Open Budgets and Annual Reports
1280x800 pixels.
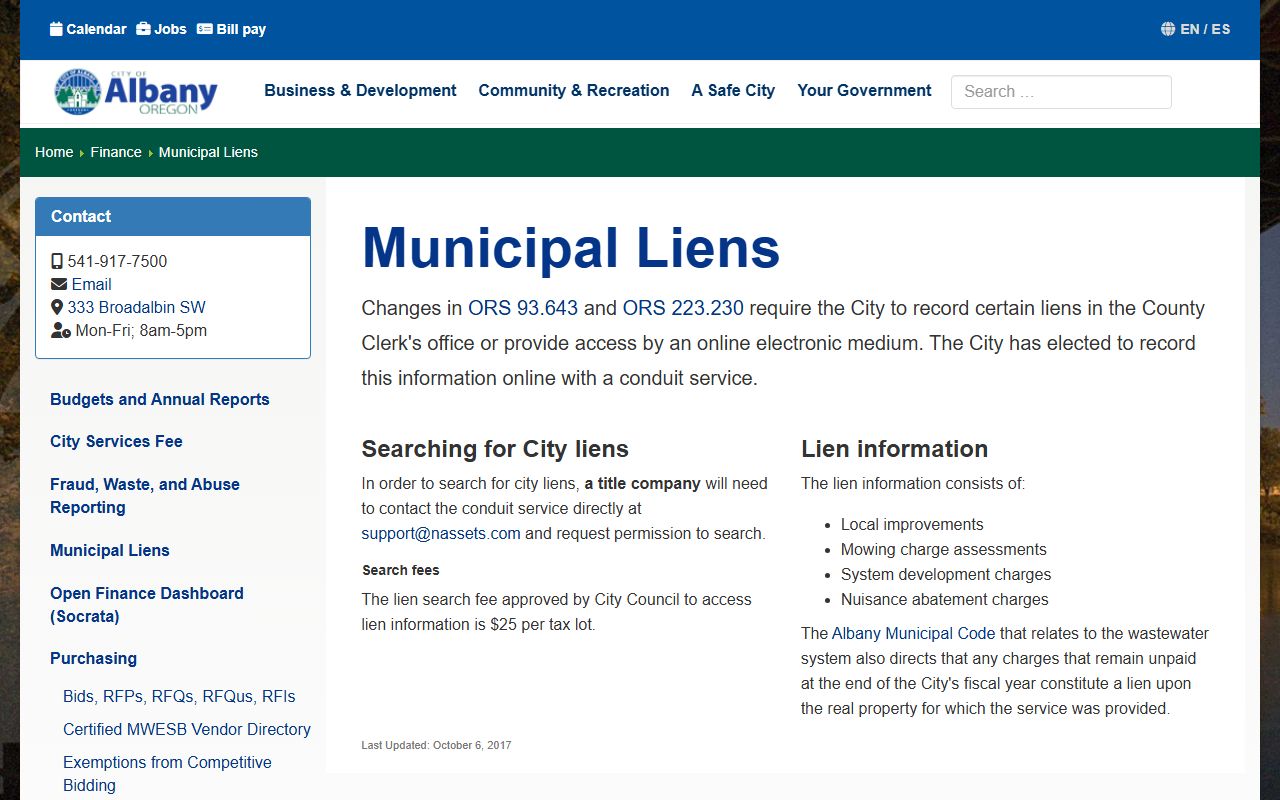click(x=160, y=399)
